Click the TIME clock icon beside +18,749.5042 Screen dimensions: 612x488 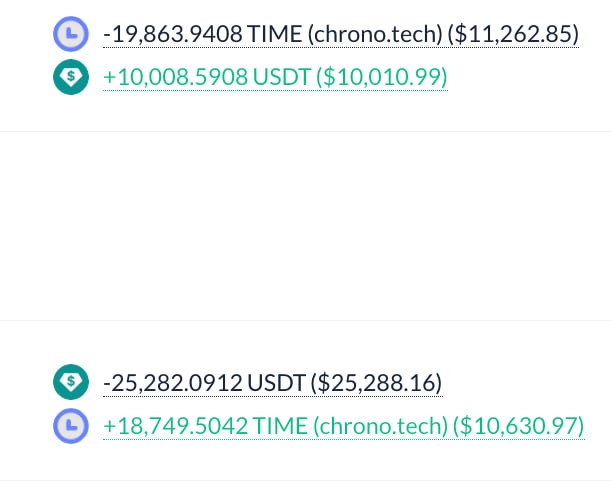pyautogui.click(x=71, y=426)
